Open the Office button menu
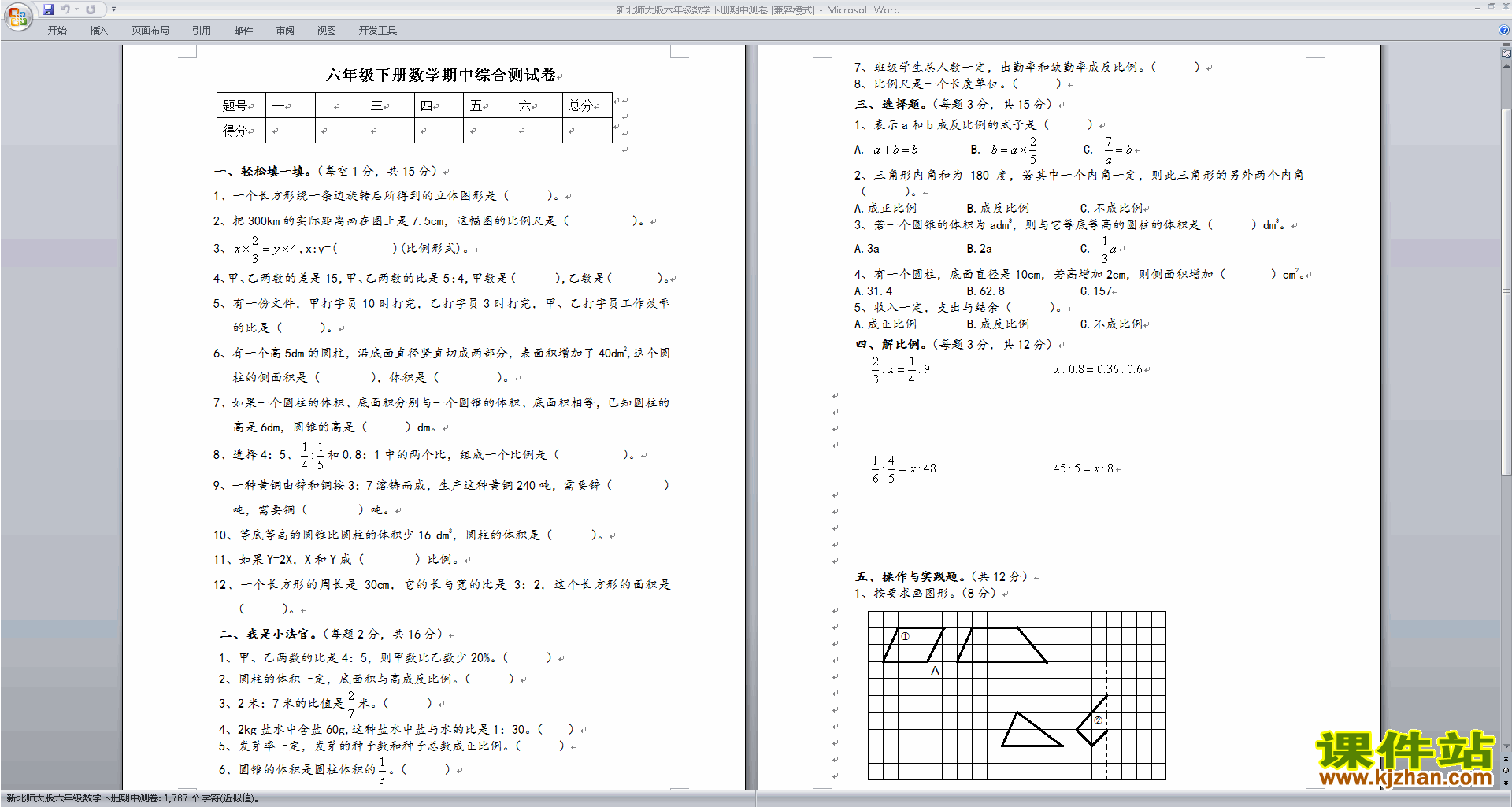 17,16
